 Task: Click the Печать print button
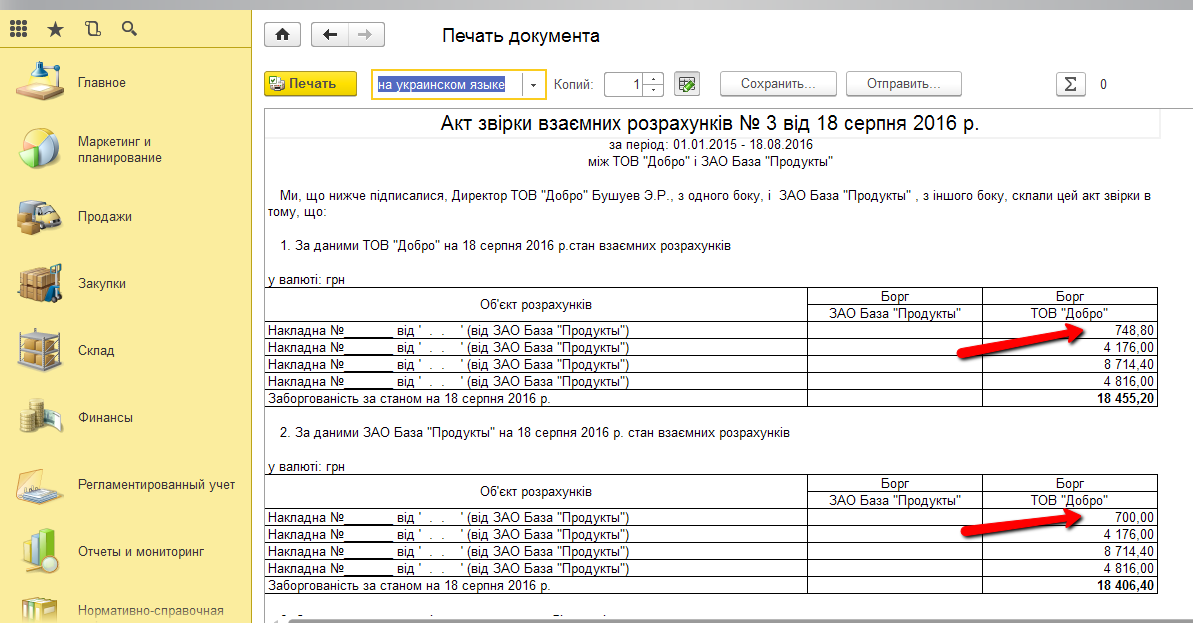[x=310, y=84]
